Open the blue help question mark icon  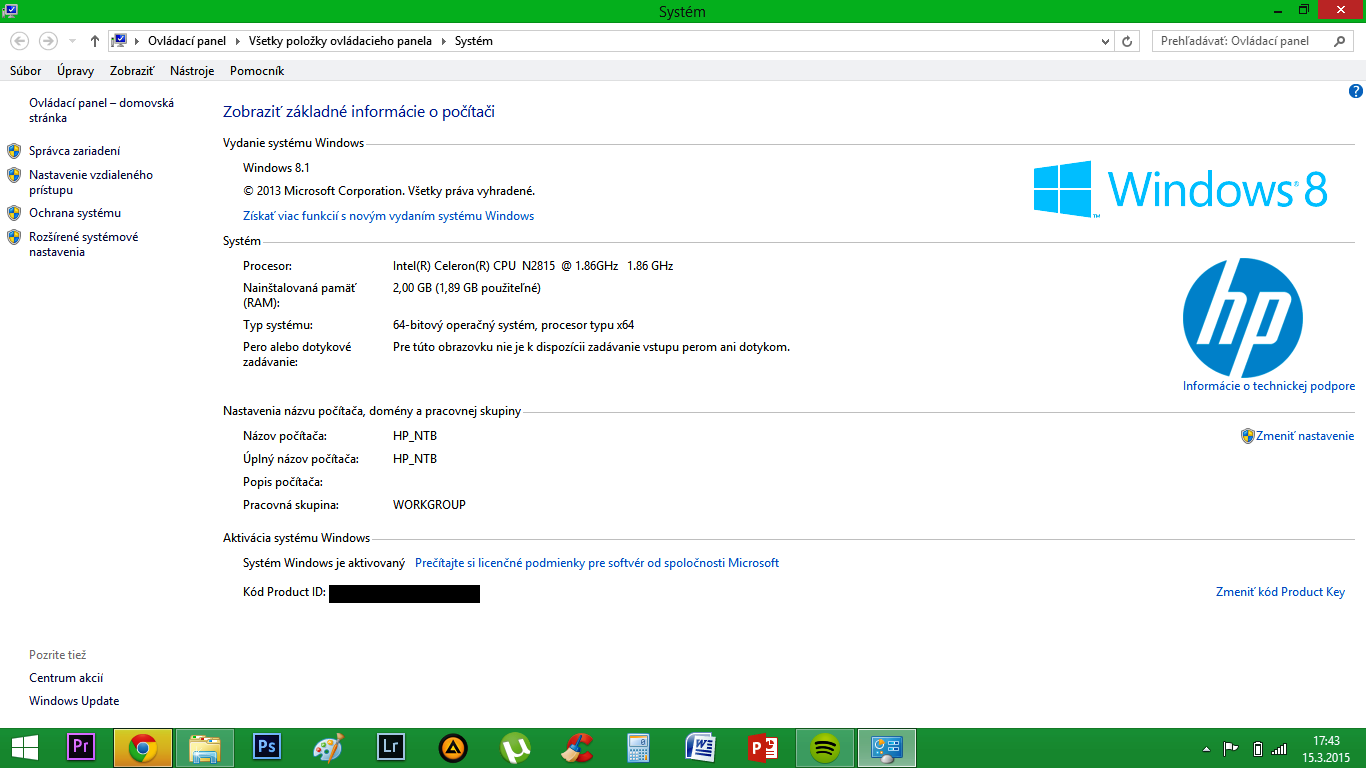tap(1356, 91)
